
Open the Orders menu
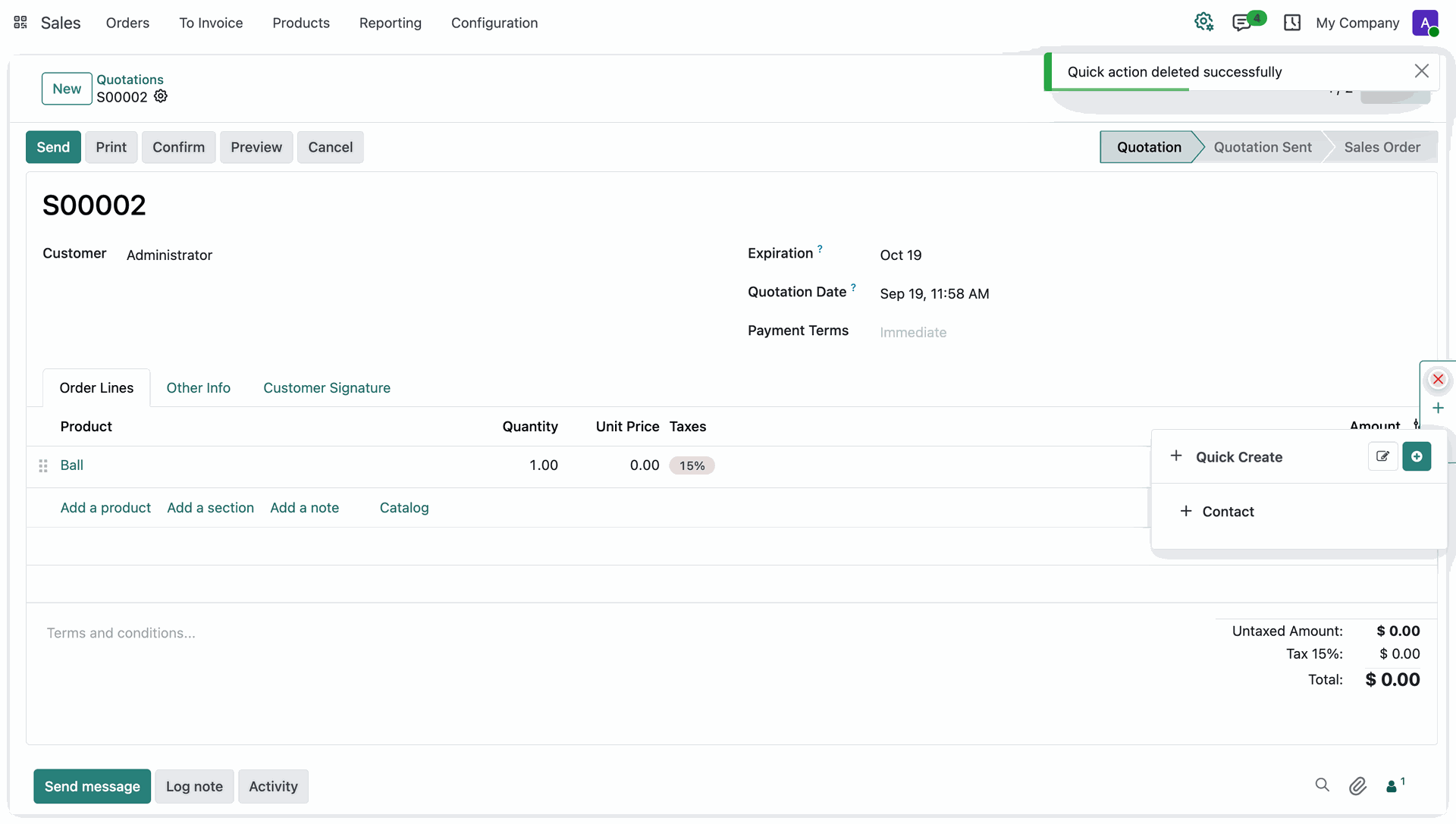pos(127,23)
